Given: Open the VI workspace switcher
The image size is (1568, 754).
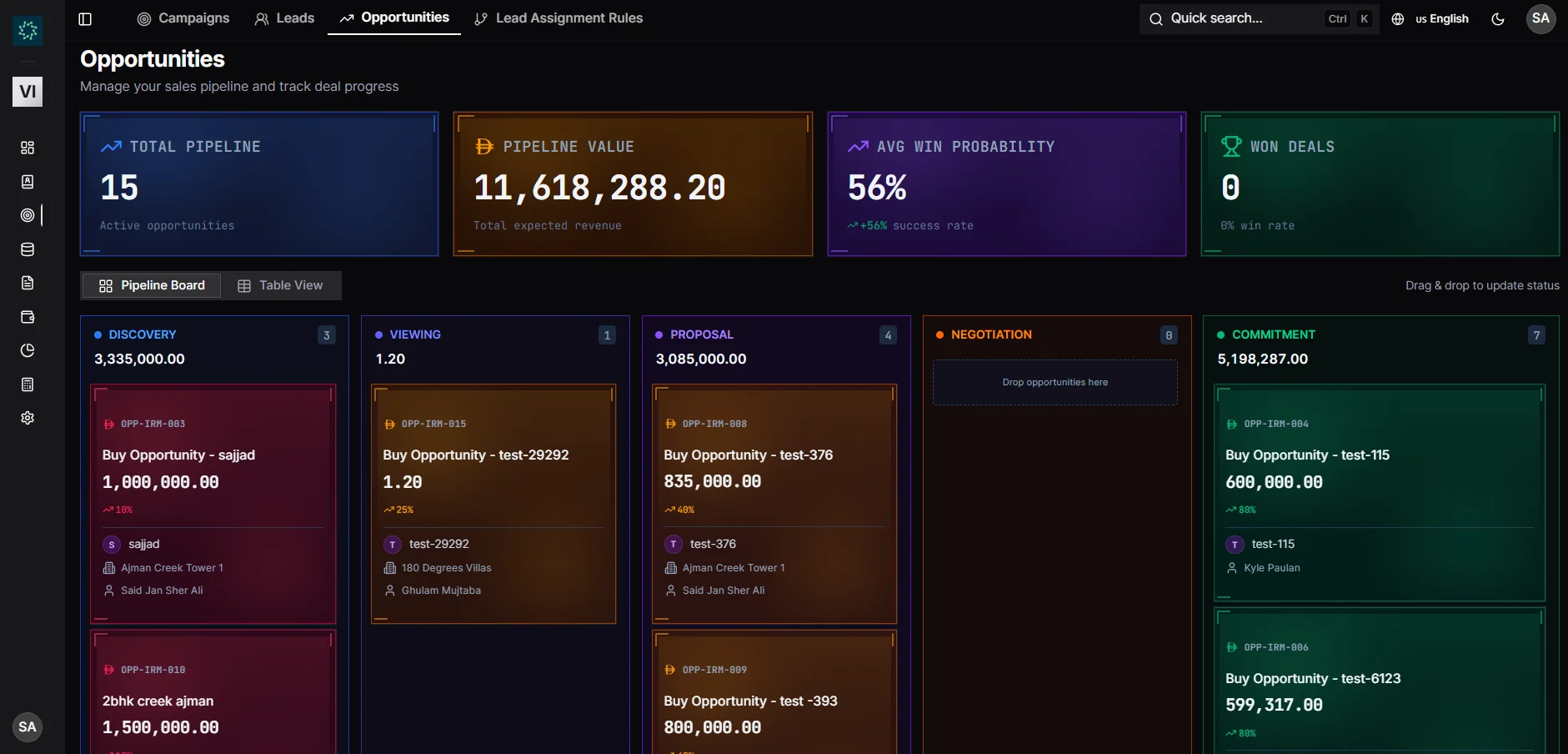Looking at the screenshot, I should 28,92.
